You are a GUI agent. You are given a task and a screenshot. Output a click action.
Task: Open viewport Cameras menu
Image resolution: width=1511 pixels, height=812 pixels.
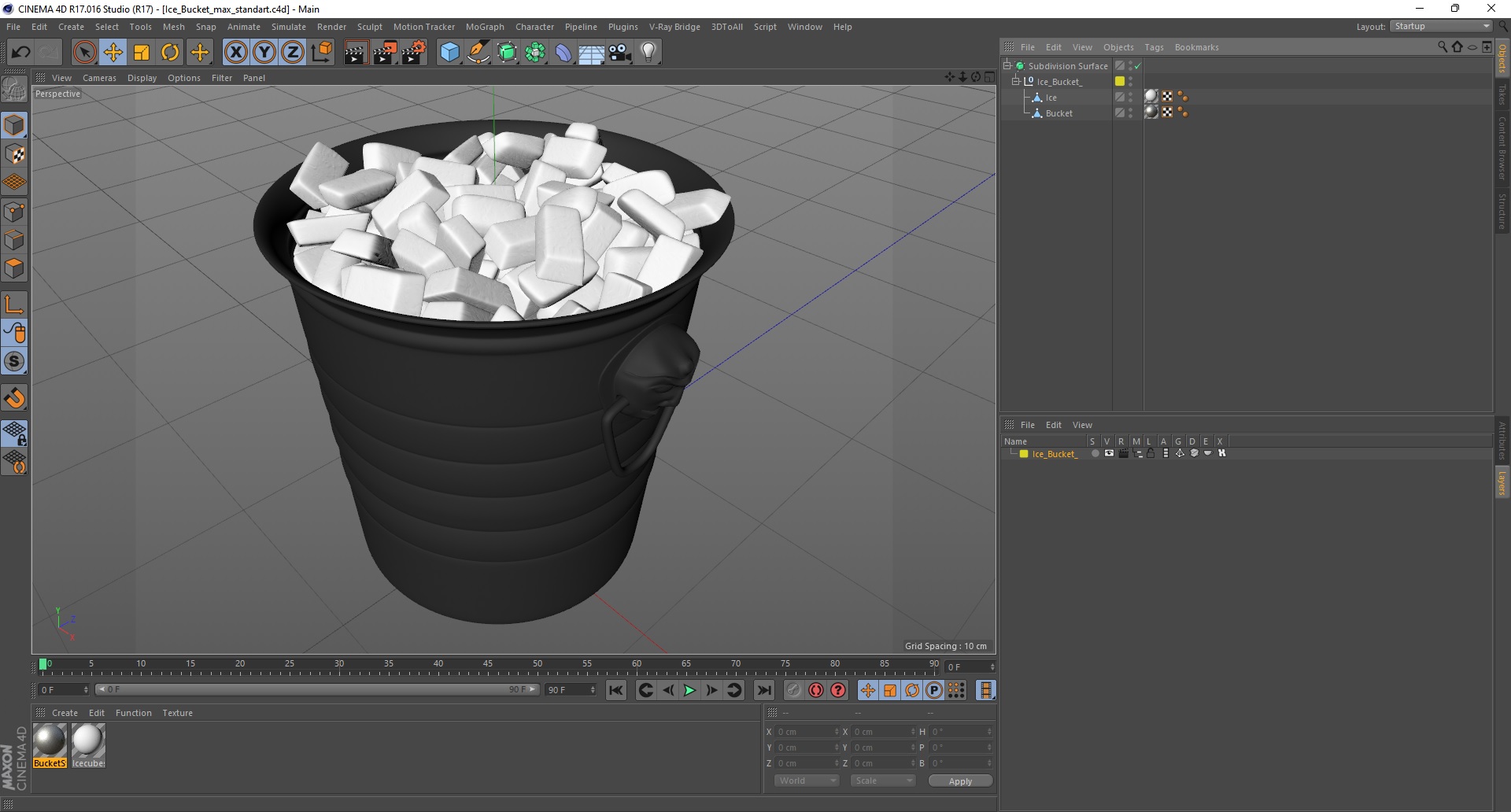coord(99,78)
